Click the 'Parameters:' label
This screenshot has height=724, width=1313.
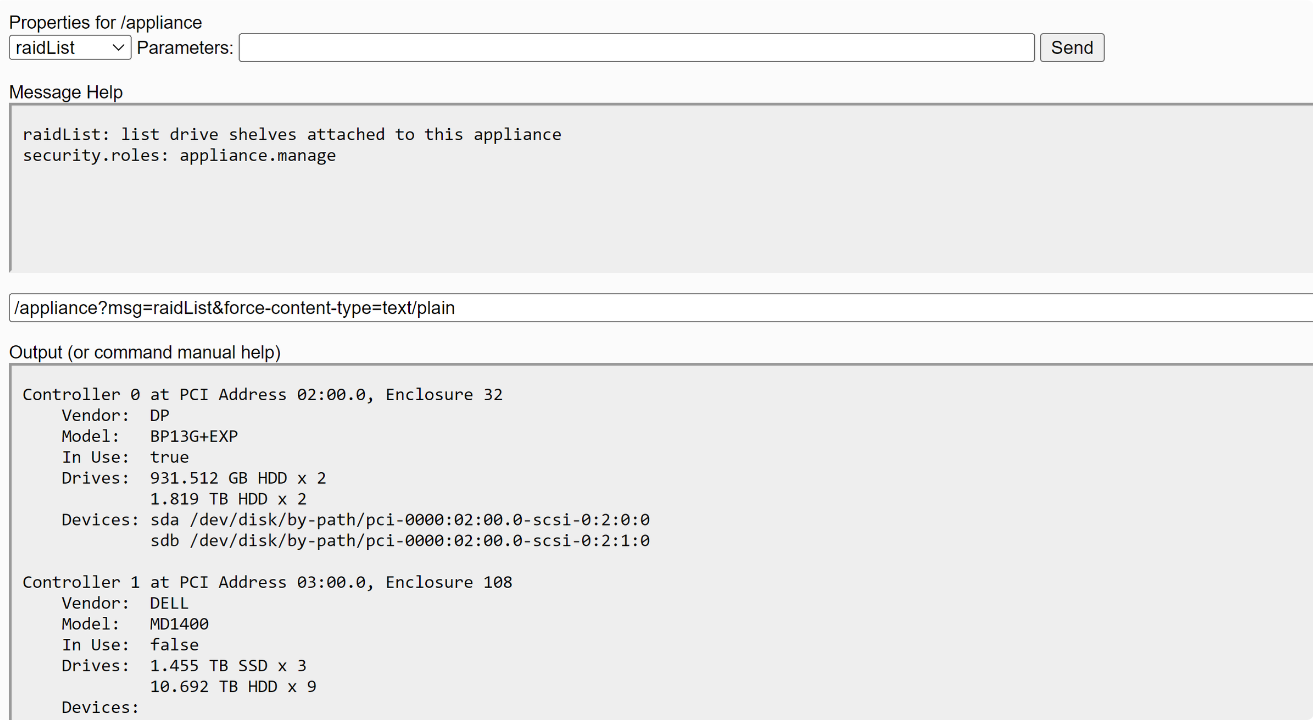185,48
